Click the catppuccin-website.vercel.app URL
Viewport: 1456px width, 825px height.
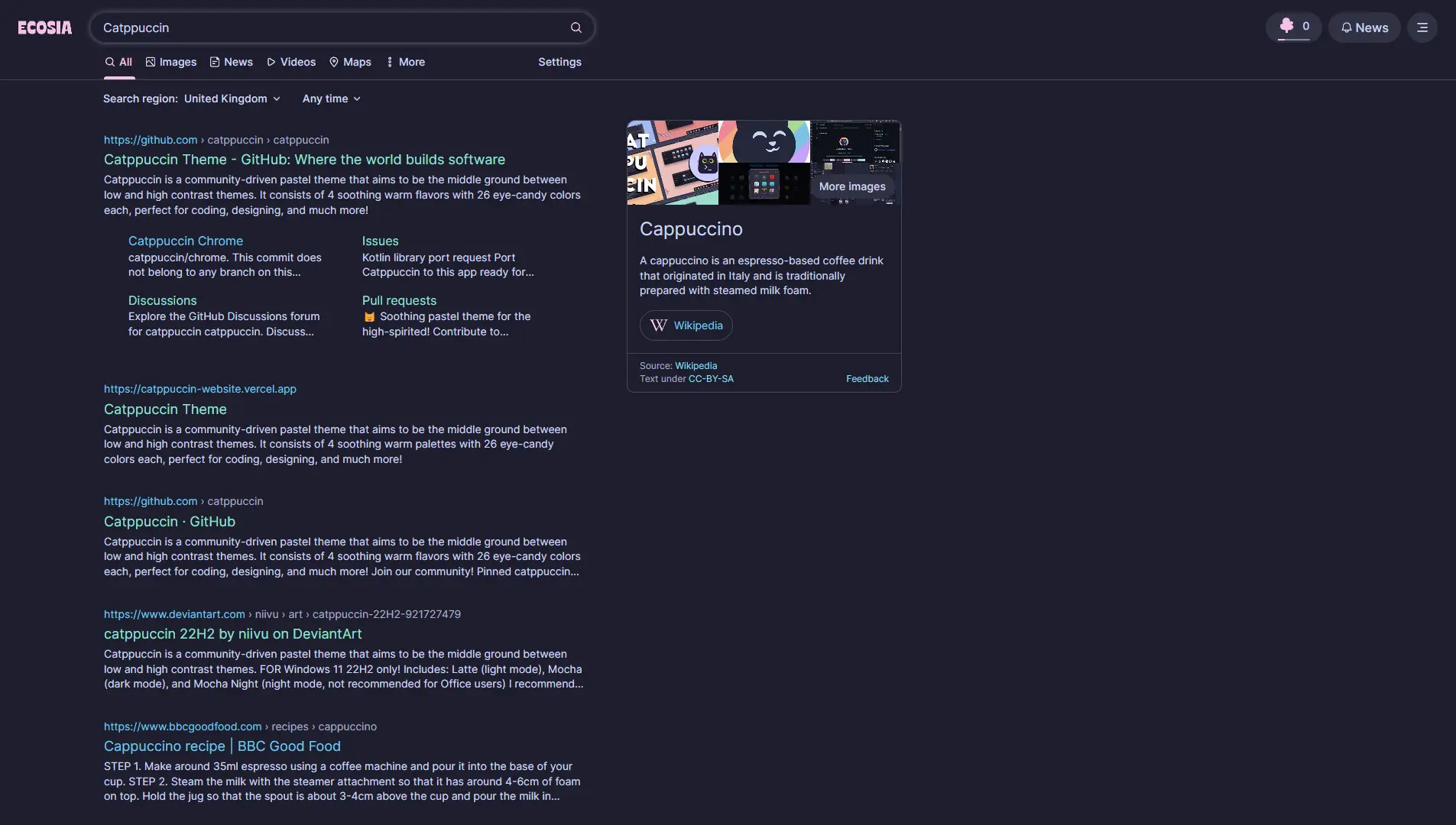pos(200,389)
